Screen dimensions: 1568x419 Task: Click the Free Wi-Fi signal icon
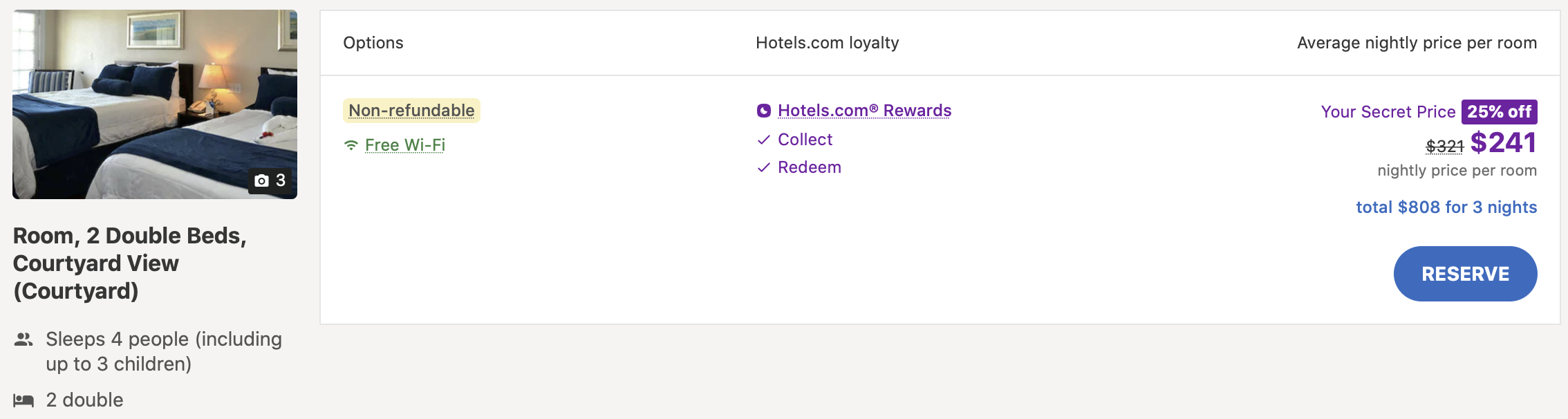(351, 145)
